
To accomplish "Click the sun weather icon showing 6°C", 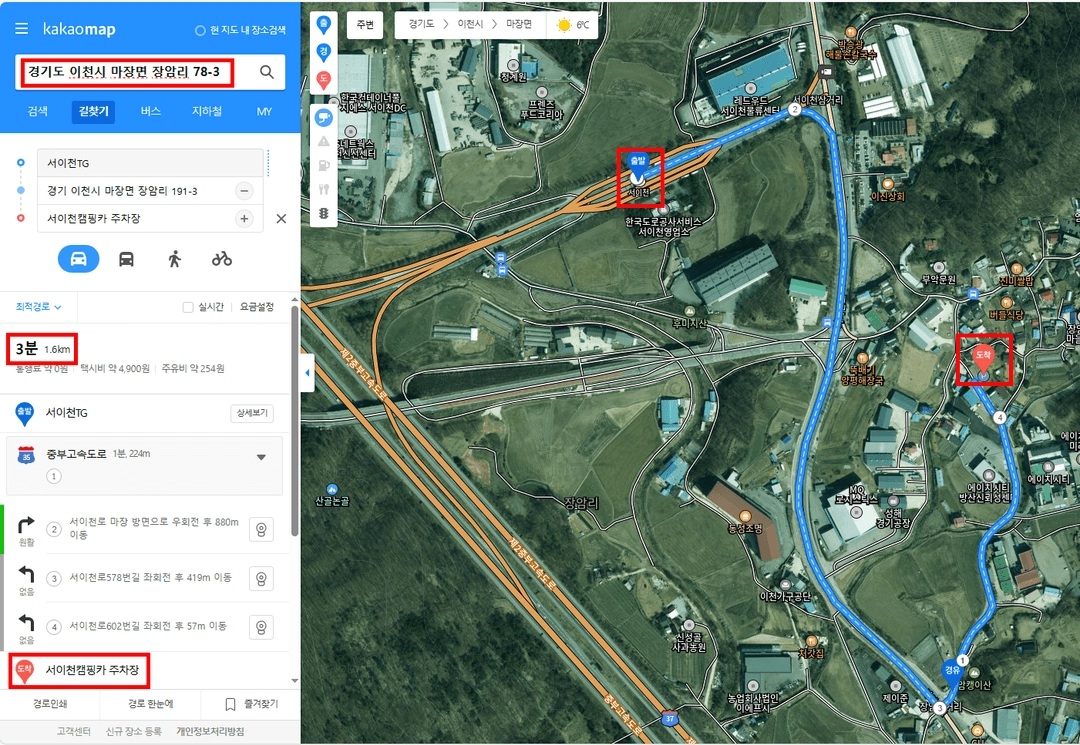I will click(x=564, y=25).
